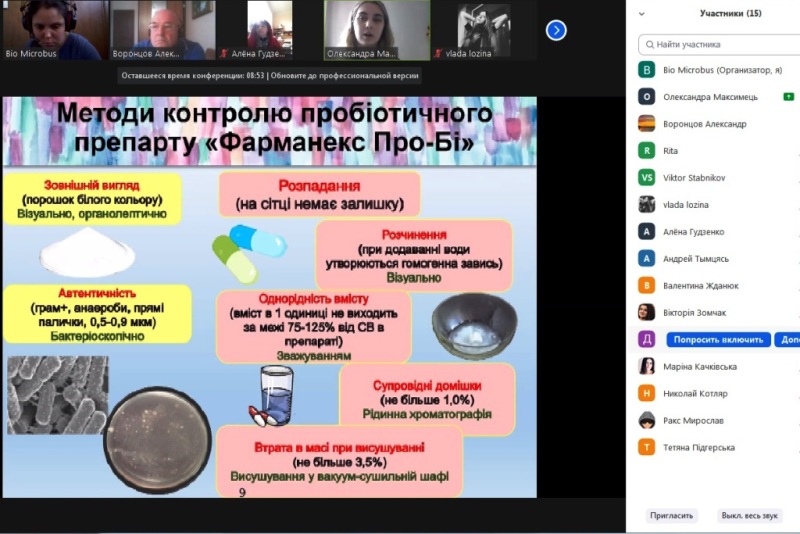The image size is (800, 534).
Task: Select Алёна Гудзе... video thumbnail
Action: pyautogui.click(x=269, y=30)
